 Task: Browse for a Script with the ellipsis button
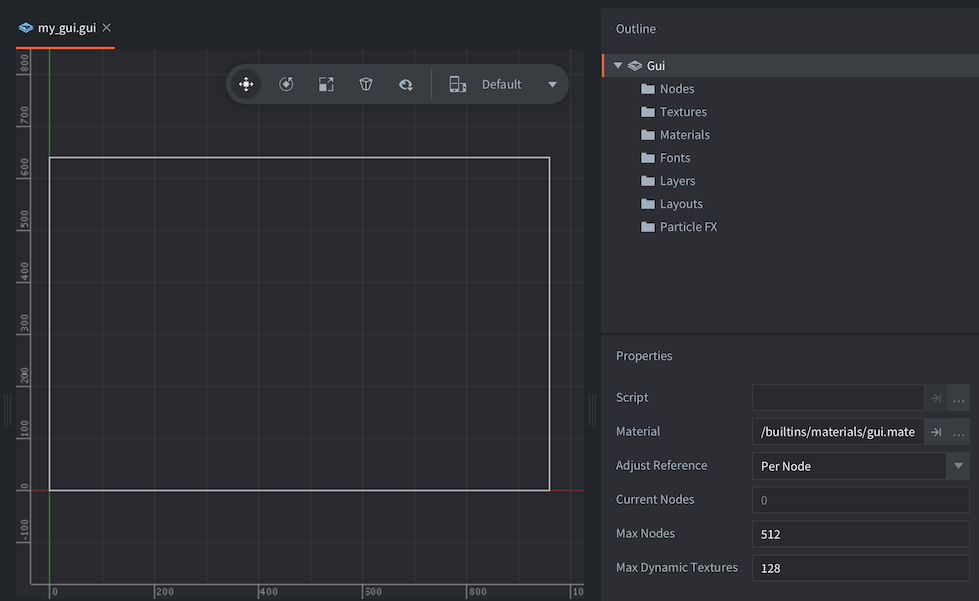pyautogui.click(x=958, y=397)
